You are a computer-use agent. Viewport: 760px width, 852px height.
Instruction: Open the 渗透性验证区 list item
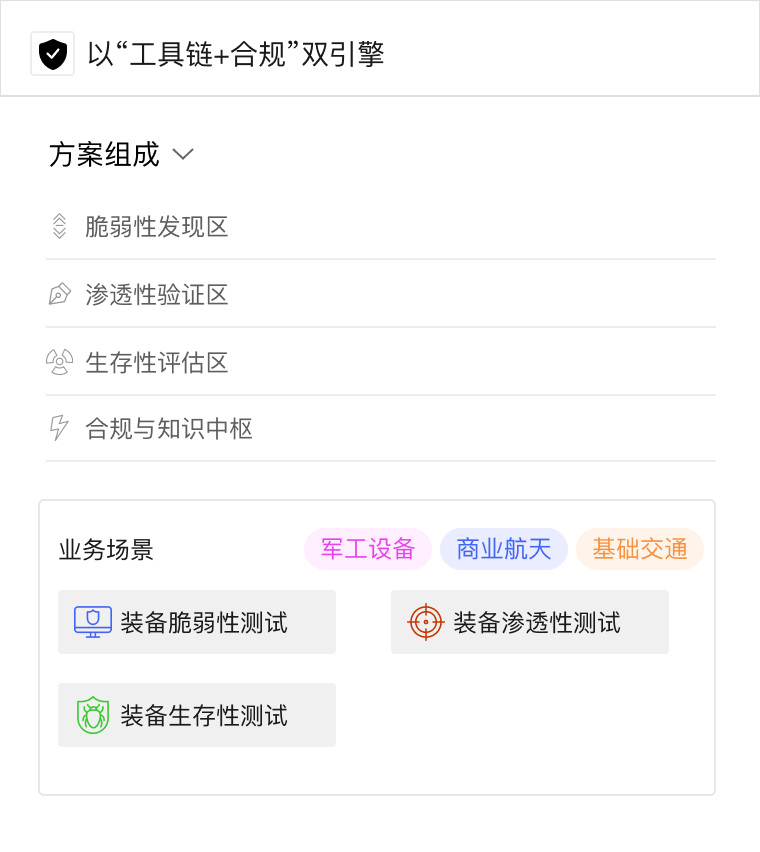click(157, 295)
